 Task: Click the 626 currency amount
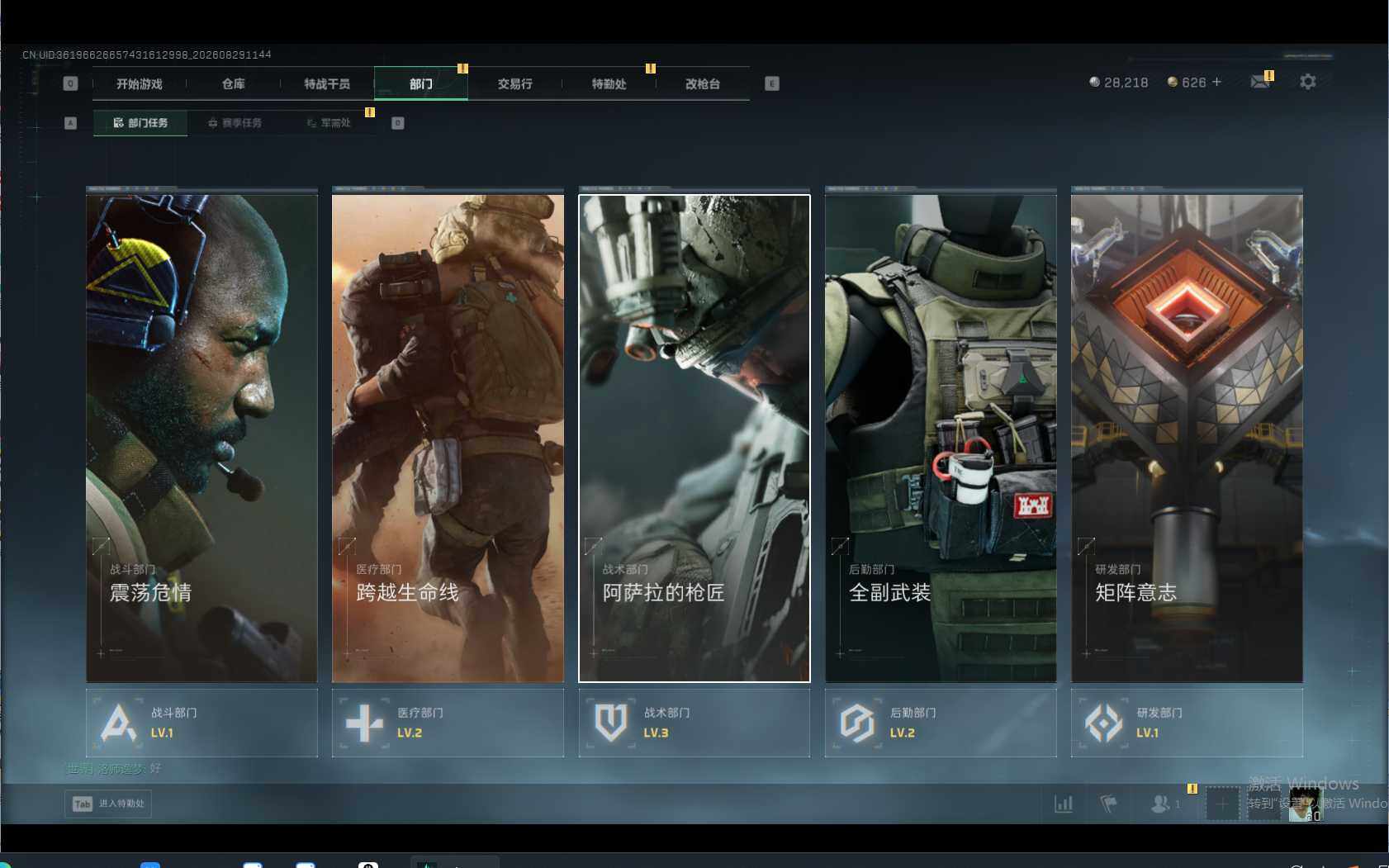pyautogui.click(x=1194, y=83)
